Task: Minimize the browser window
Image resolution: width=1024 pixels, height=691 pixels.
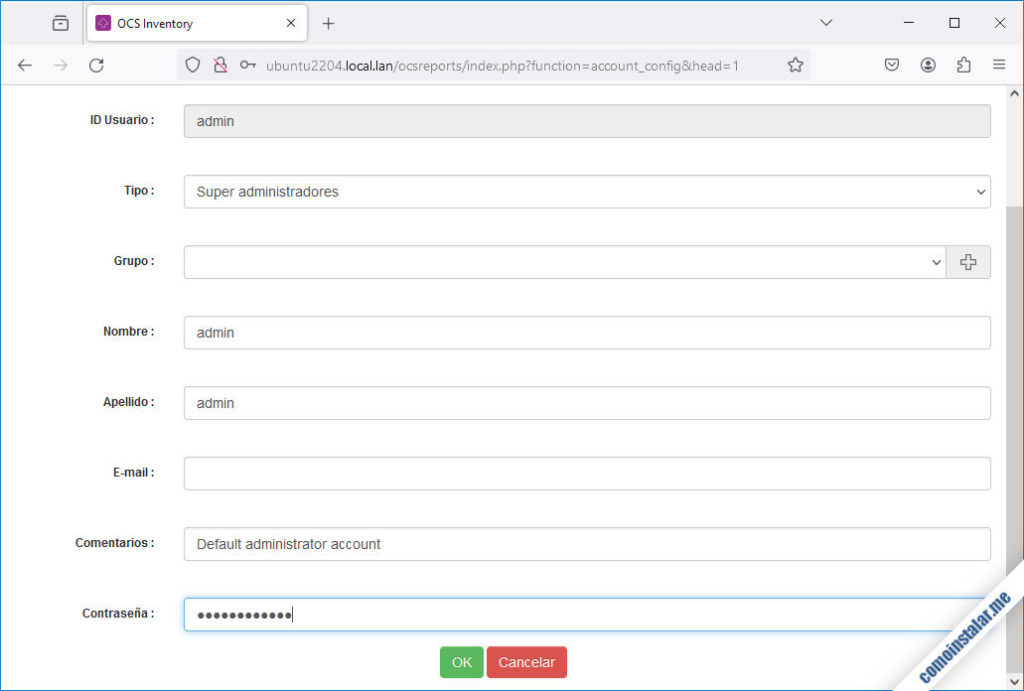Action: tap(908, 23)
